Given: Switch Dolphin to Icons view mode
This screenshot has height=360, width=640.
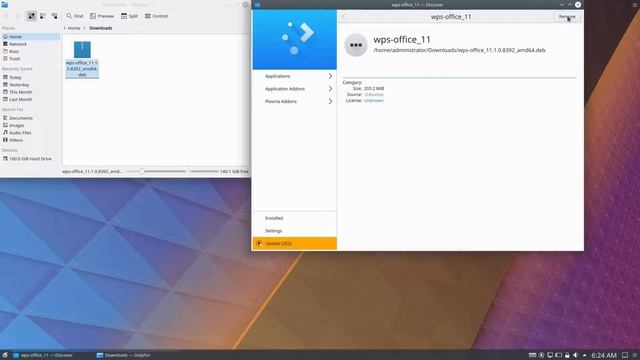Looking at the screenshot, I should [x=31, y=16].
